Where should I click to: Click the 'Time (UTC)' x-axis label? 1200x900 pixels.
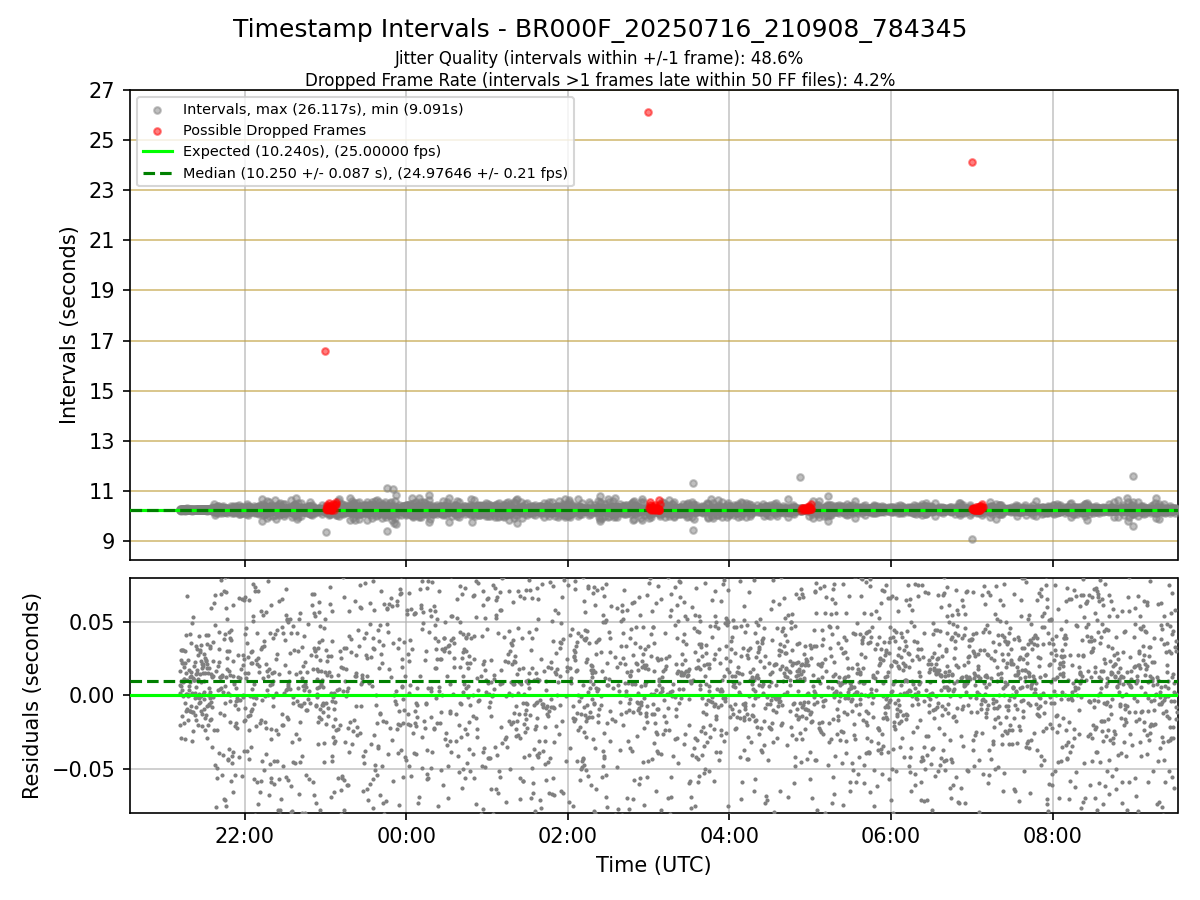coord(653,865)
